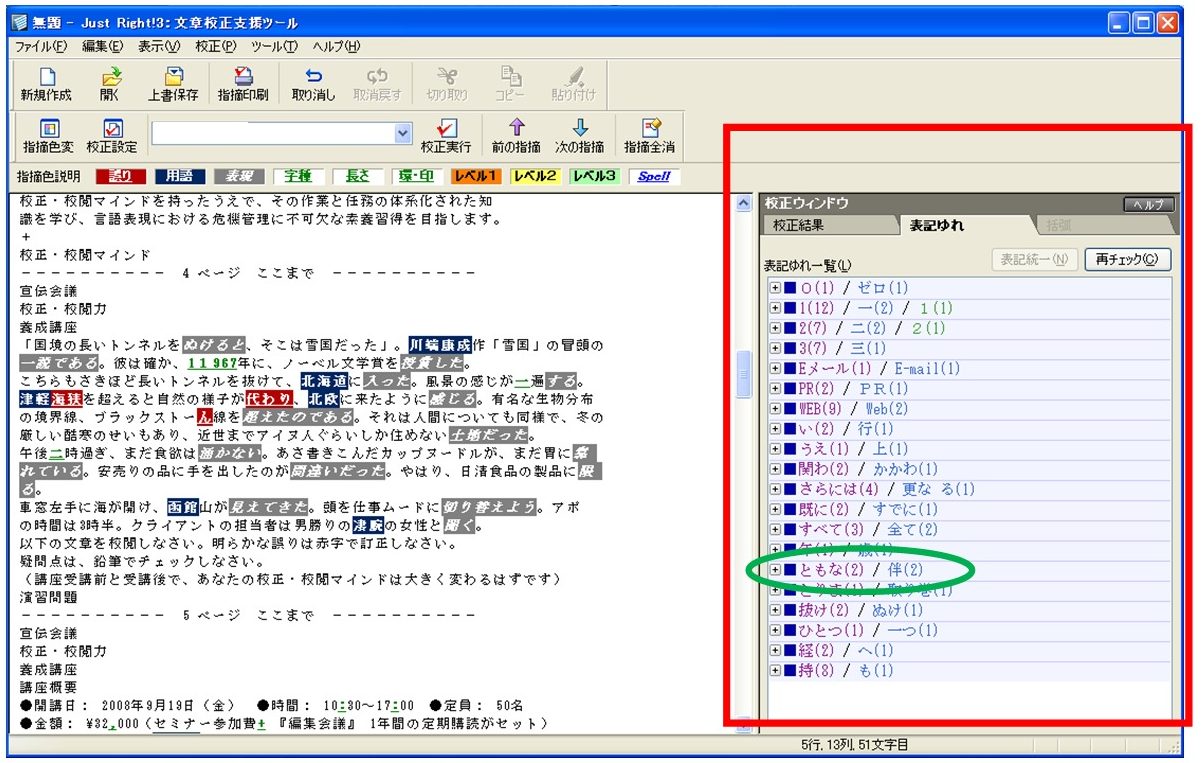Image resolution: width=1204 pixels, height=763 pixels.
Task: Click the ヘルプ button in 校正ウィンドウ header
Action: tap(1149, 204)
